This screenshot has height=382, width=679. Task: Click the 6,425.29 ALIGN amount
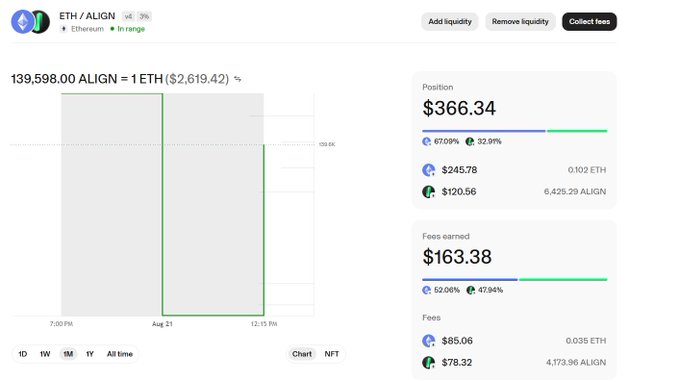(575, 191)
